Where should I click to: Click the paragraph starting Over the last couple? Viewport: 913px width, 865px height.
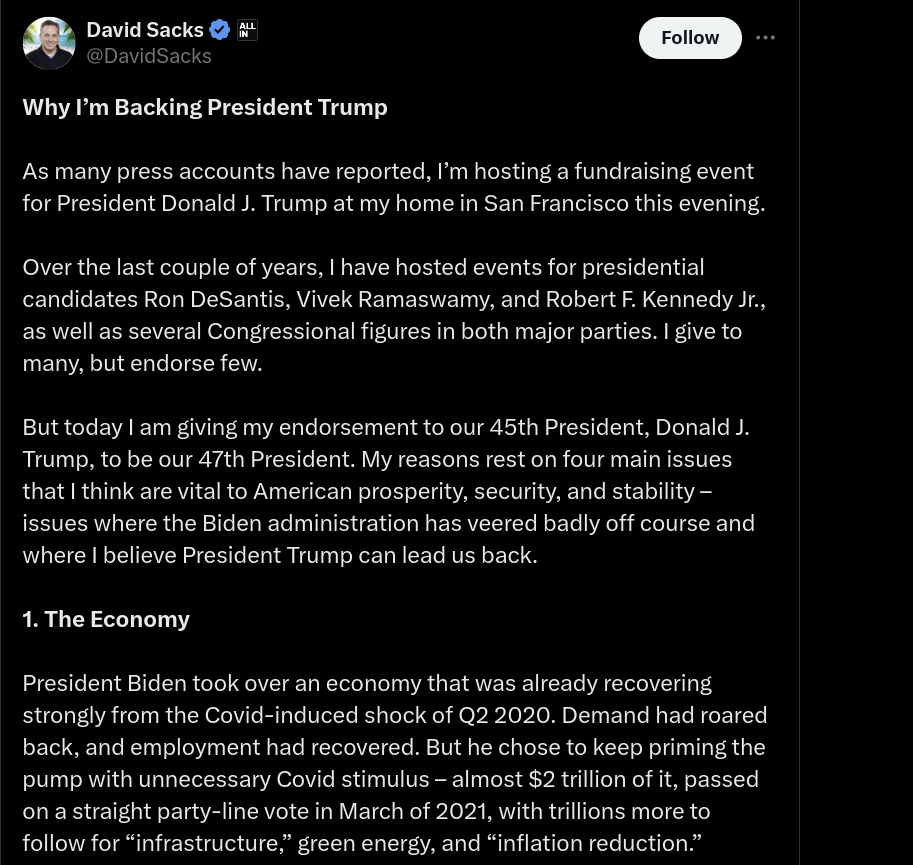394,315
